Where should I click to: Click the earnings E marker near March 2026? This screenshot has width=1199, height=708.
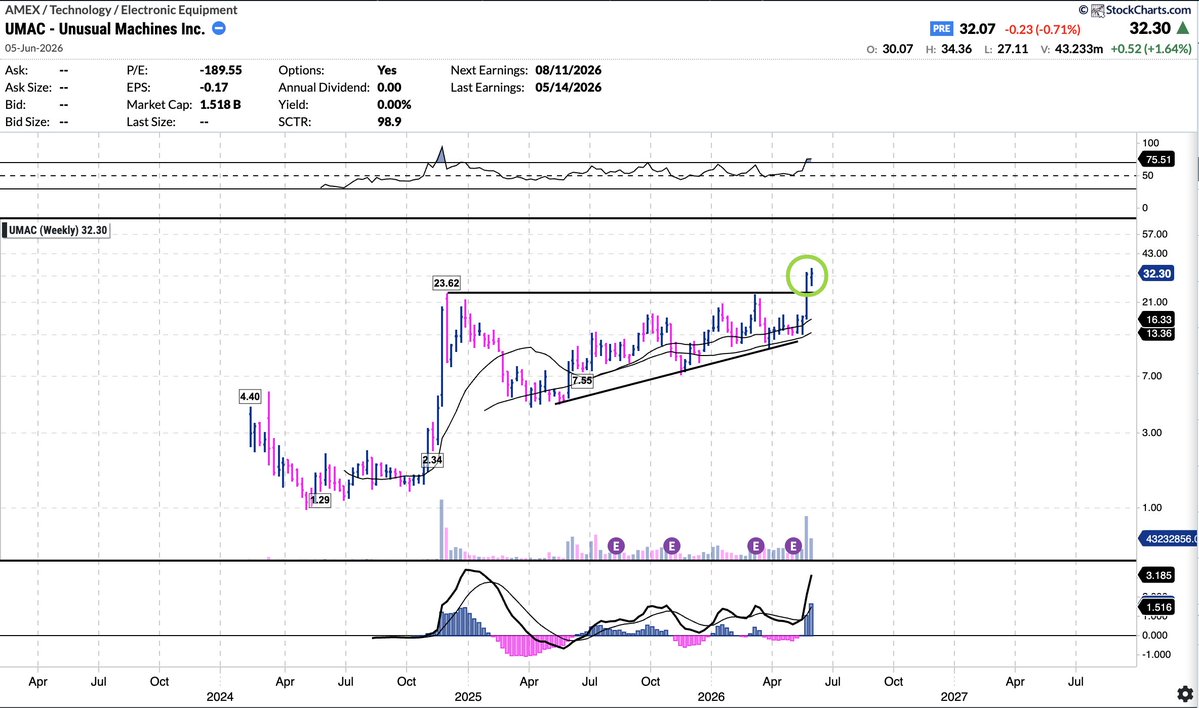point(755,546)
